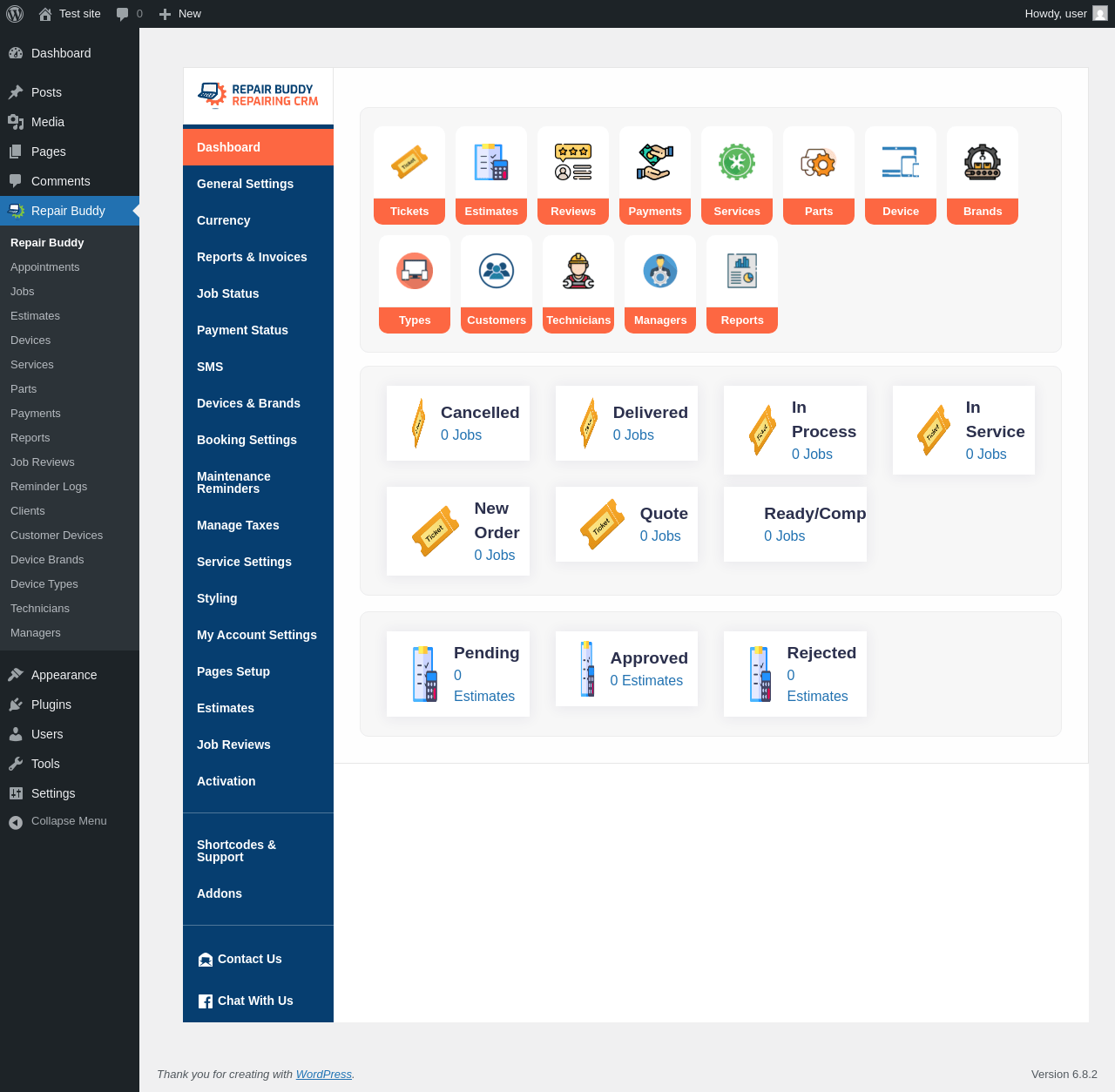Open Customer Devices in submenu
Screen dimensions: 1115x1092
tap(70, 536)
